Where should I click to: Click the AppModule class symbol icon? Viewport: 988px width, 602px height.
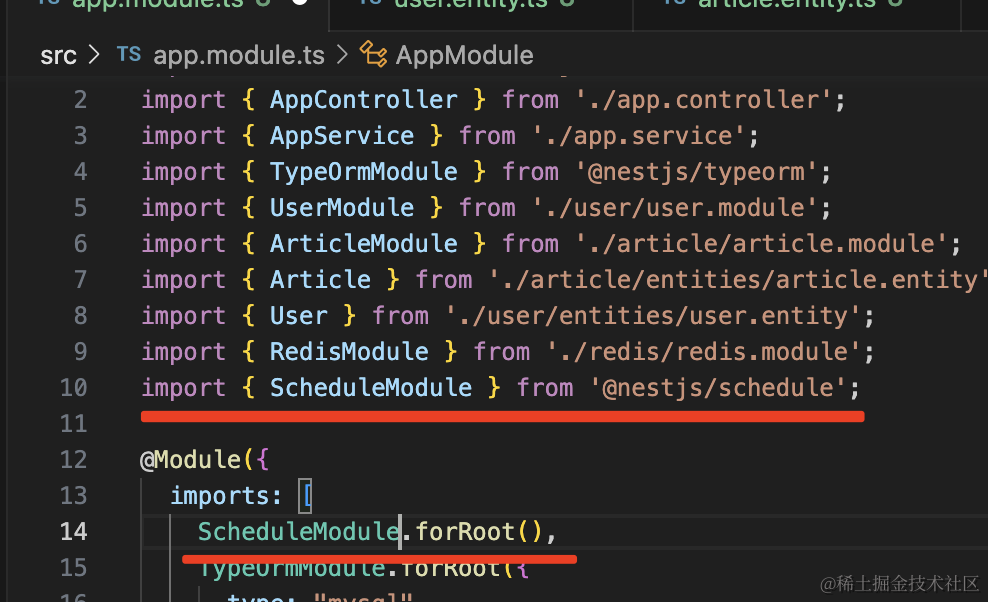373,54
